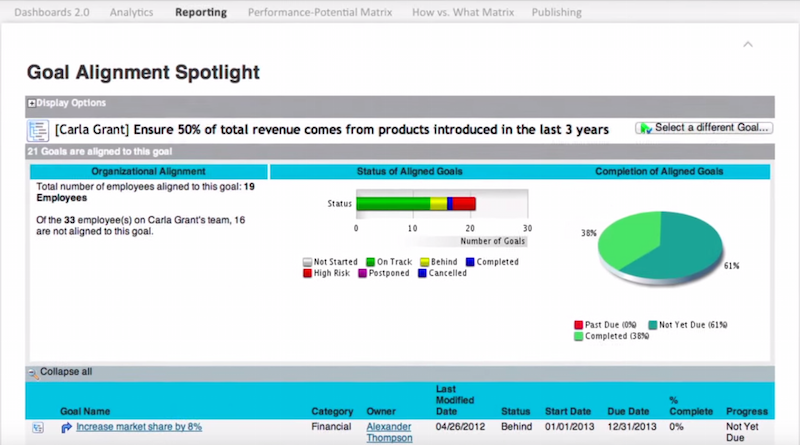Click the aligned-goal arrow icon before Increase market share
This screenshot has height=445, width=800.
point(66,427)
